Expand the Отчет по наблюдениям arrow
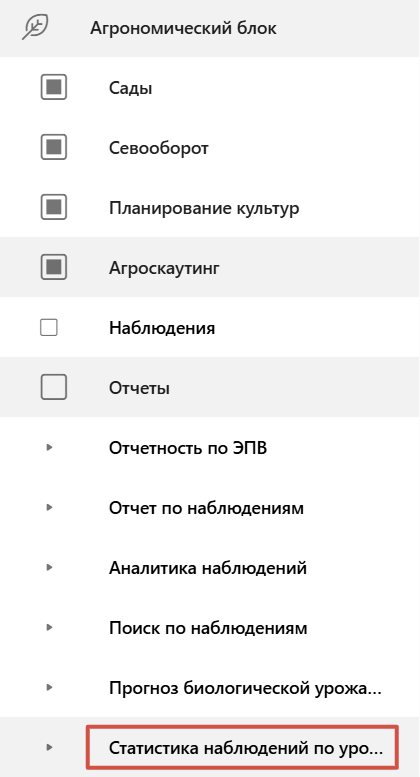 coord(49,507)
